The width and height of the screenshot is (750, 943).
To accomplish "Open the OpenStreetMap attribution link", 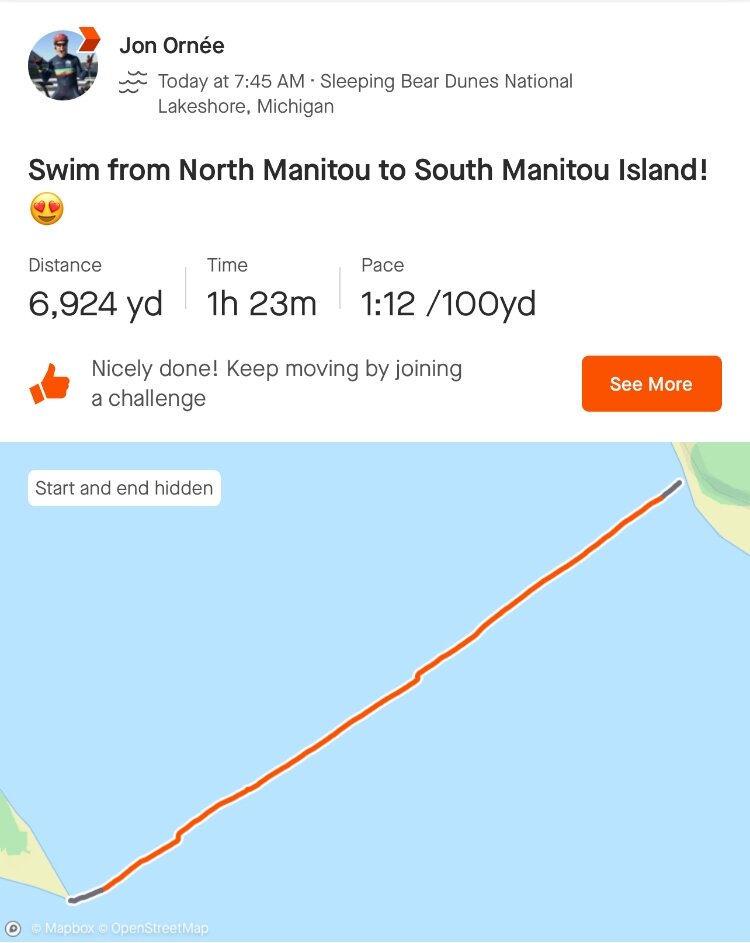I will [159, 929].
